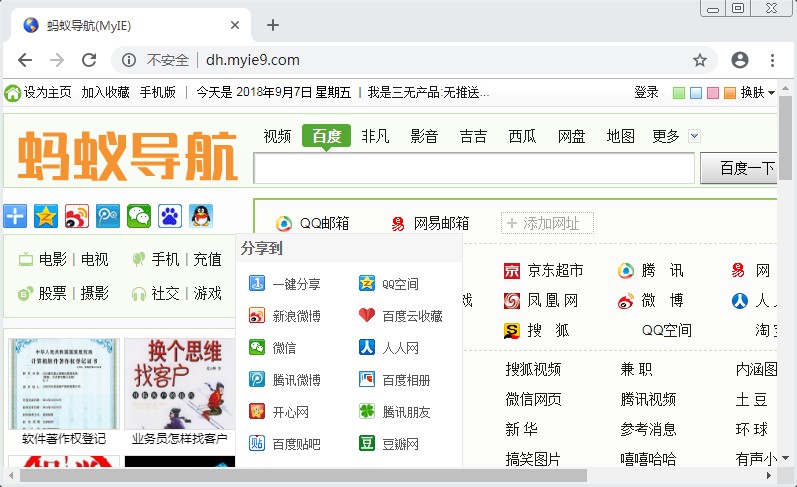Switch to the 网盘 search tab
797x487 pixels.
click(x=571, y=136)
